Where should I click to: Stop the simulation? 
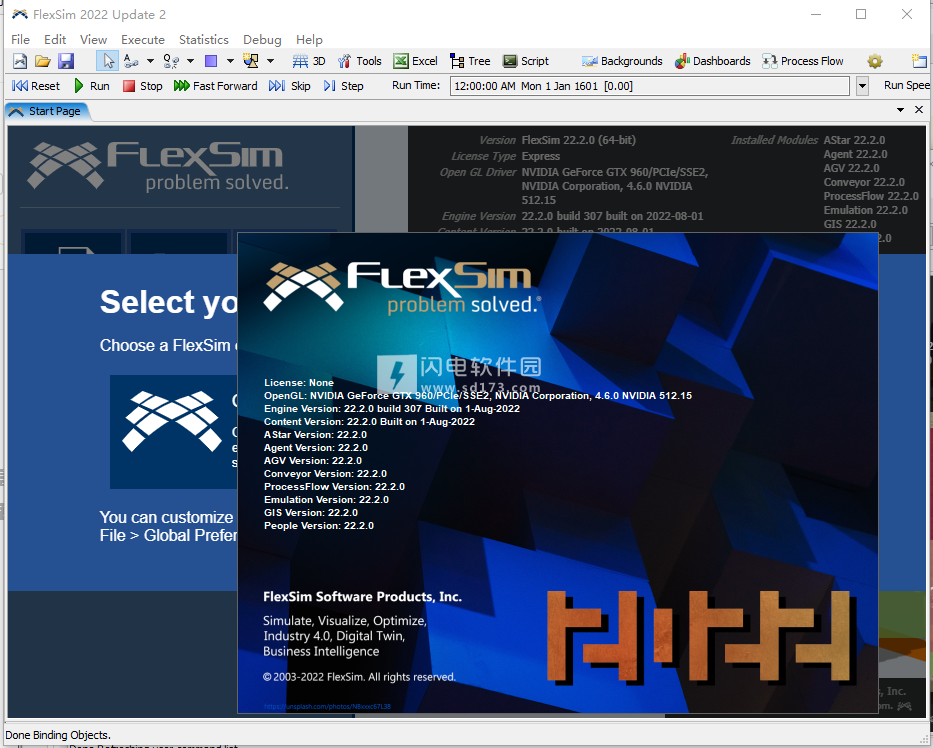[142, 86]
